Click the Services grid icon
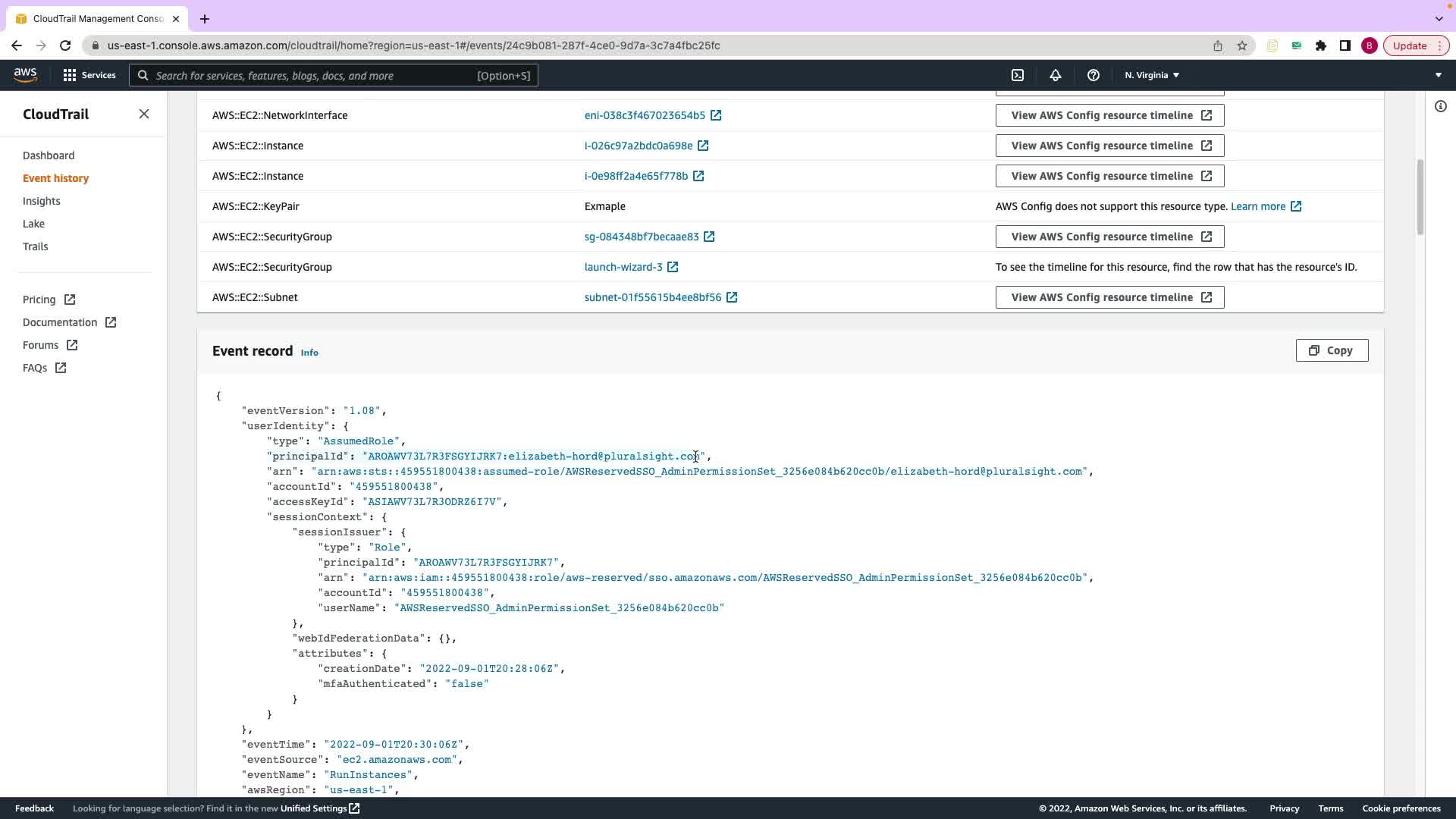 pos(70,75)
